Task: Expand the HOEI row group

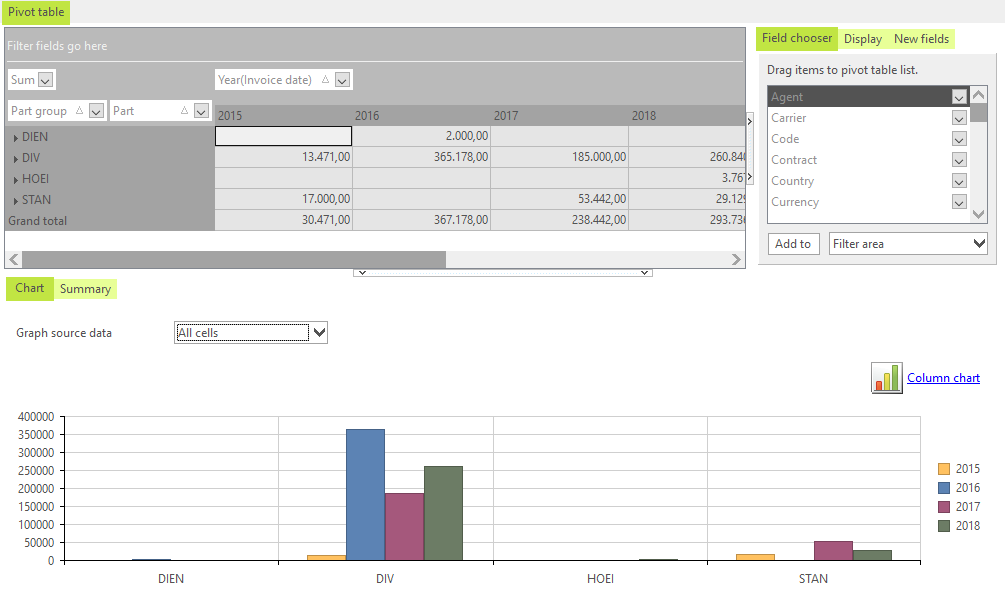Action: coord(13,178)
